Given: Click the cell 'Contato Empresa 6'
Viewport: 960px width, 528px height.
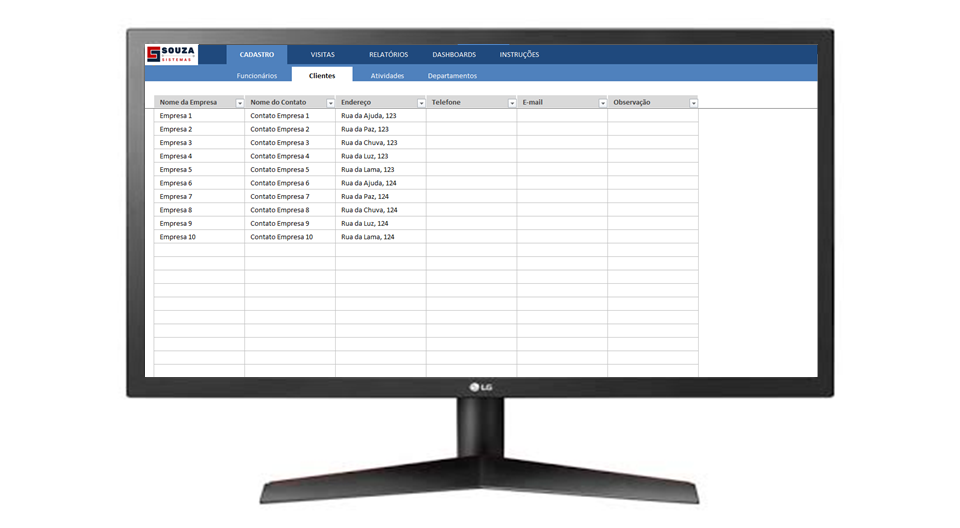Looking at the screenshot, I should coord(290,183).
